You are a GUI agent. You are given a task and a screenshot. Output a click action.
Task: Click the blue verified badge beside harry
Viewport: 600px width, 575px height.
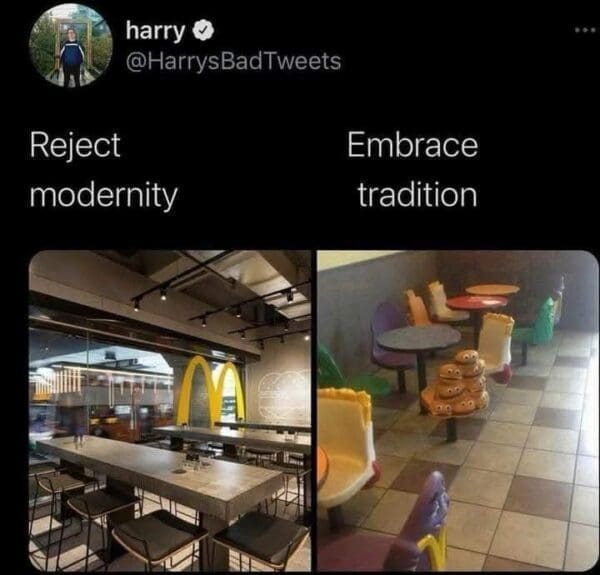(199, 32)
